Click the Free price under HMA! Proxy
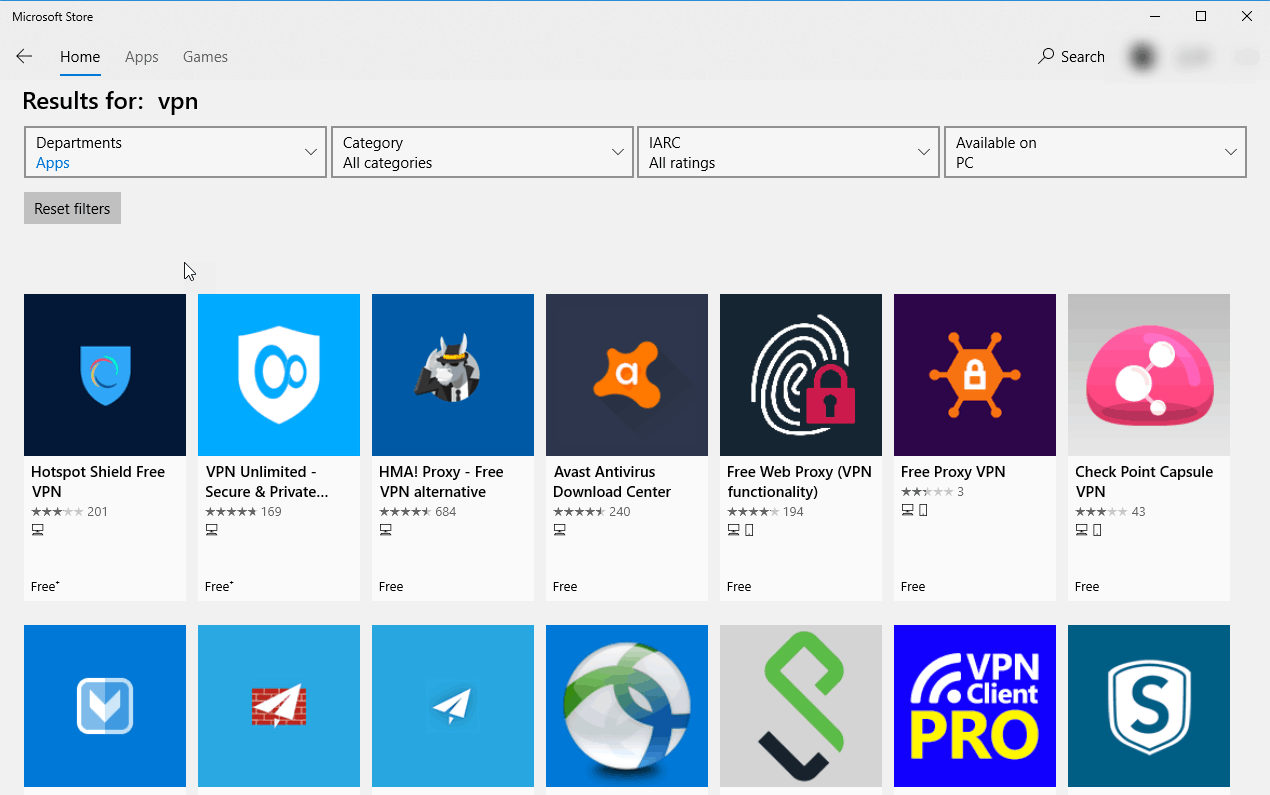1270x795 pixels. pos(391,587)
